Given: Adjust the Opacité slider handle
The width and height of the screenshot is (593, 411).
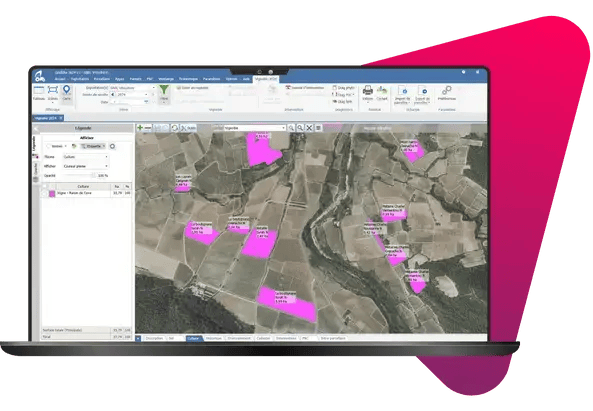Looking at the screenshot, I should pyautogui.click(x=94, y=175).
